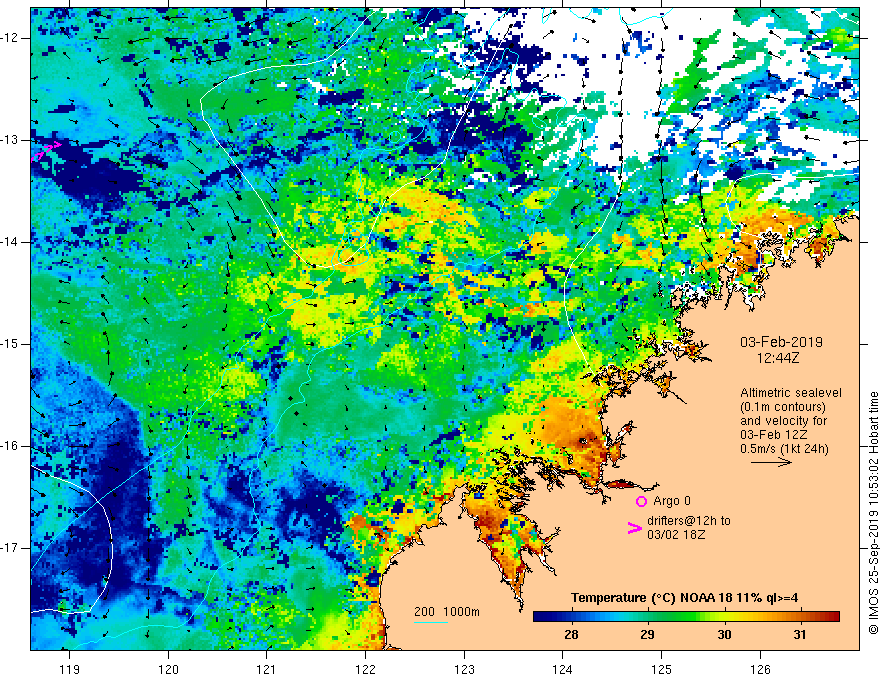
Task: Click the magenta drifters arrowhead legend symbol
Action: point(634,528)
